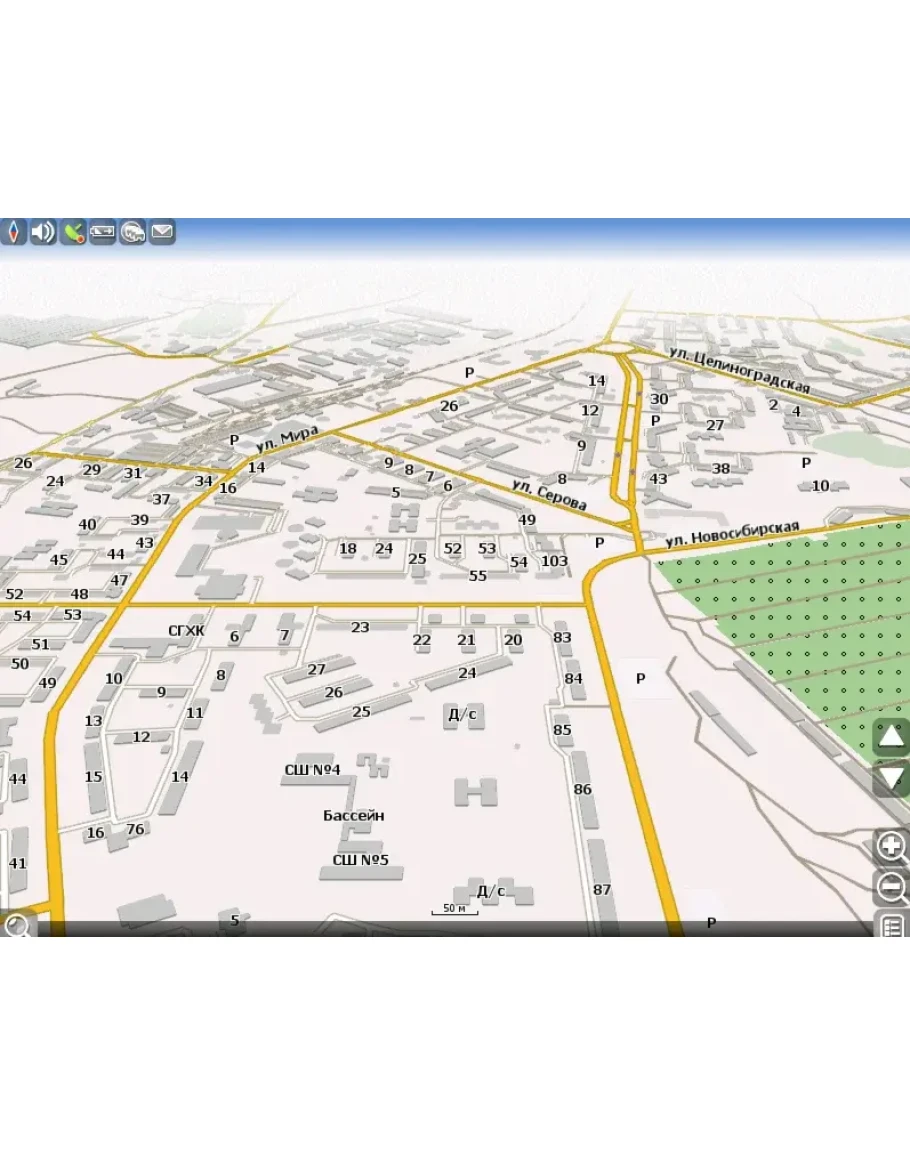Zoom in with the plus magnifier
The height and width of the screenshot is (1155, 910).
point(891,846)
